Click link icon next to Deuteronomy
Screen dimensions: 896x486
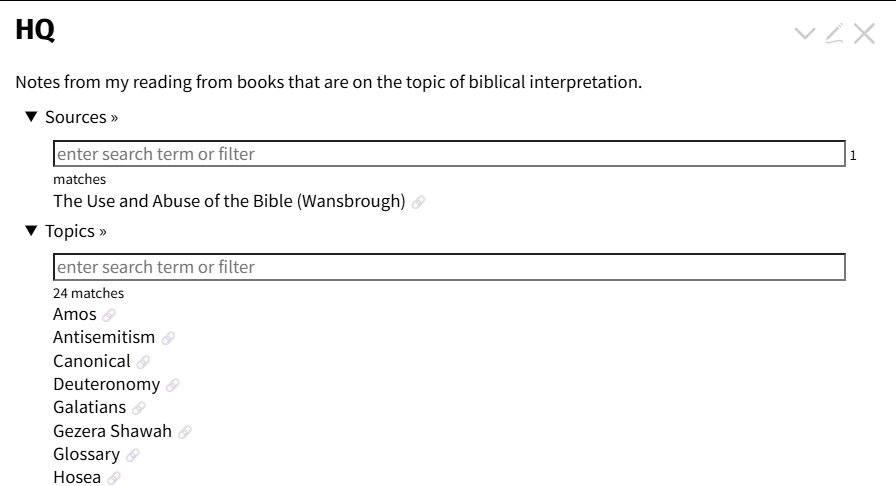(x=173, y=385)
